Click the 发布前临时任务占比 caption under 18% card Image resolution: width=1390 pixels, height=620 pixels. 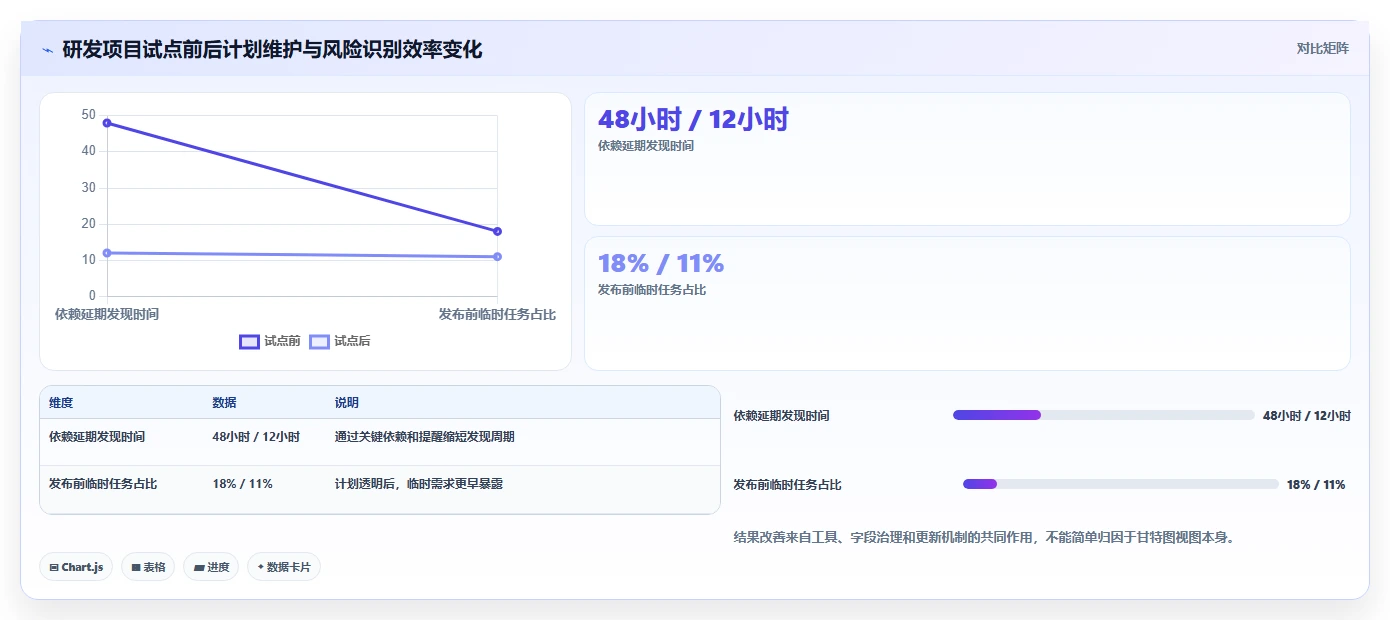click(x=652, y=290)
